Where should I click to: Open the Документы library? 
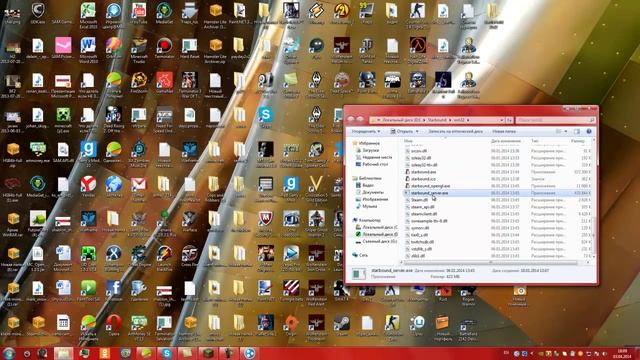click(370, 192)
